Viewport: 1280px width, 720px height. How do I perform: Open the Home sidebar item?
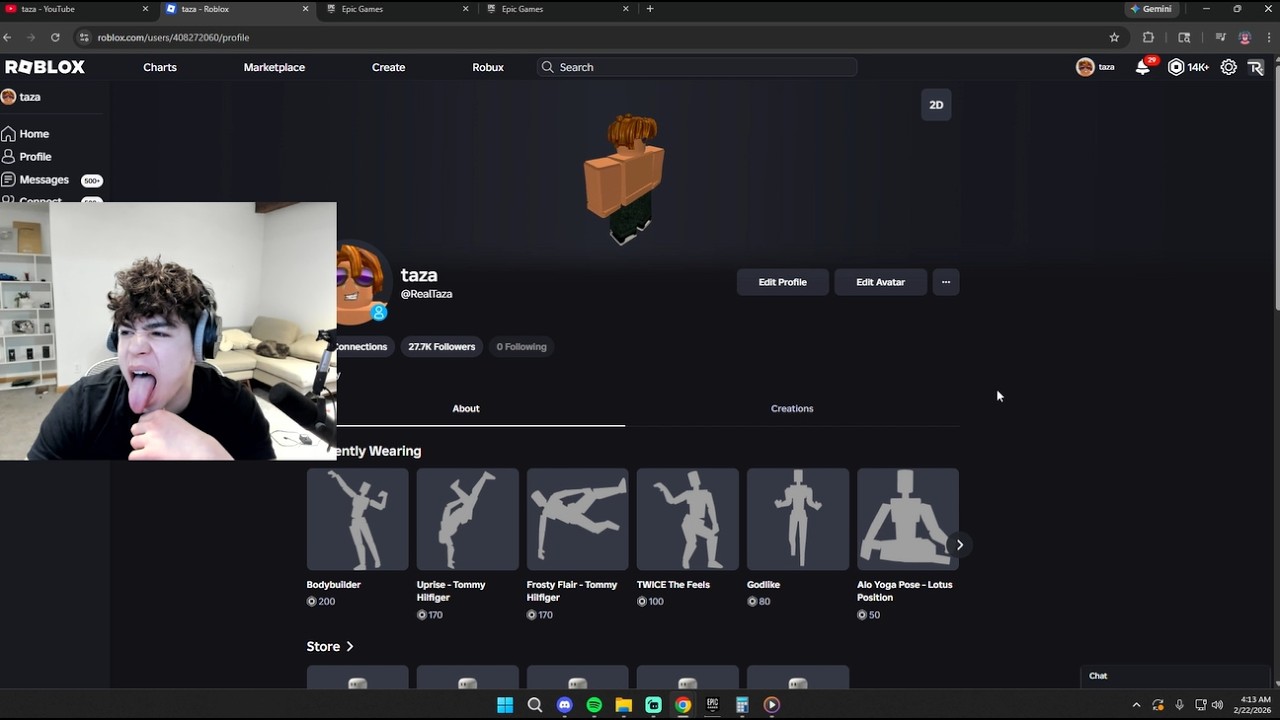coord(25,133)
